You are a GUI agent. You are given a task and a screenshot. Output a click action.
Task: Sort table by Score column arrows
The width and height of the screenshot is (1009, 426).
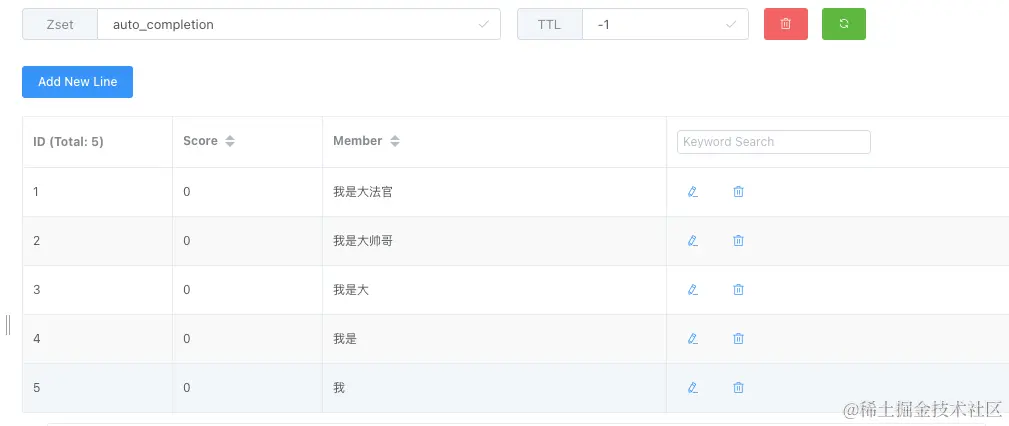[230, 142]
